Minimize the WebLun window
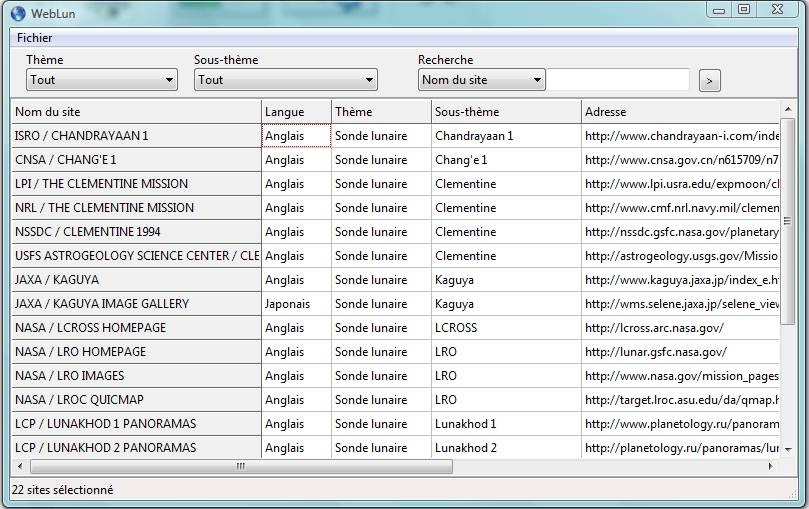Screen dimensions: 809x509 [x=719, y=10]
